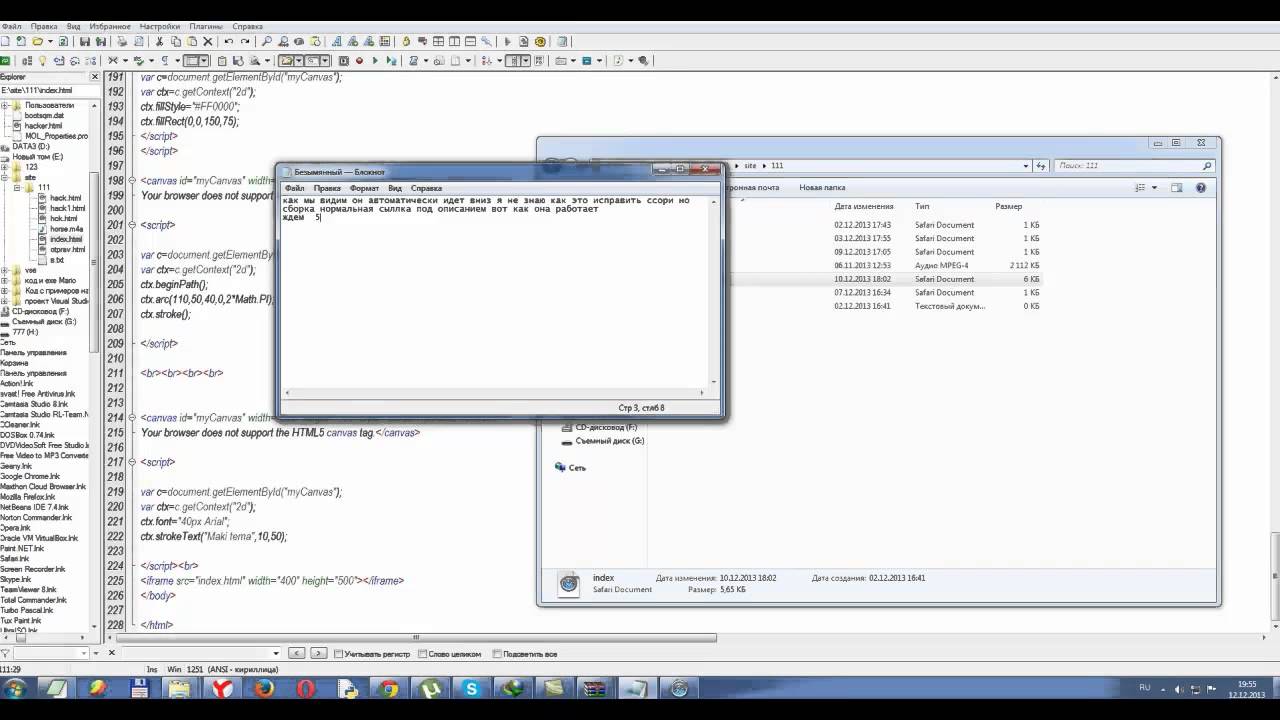Screen dimensions: 1280x720
Task: Click the Find magnifier icon
Action: point(267,42)
